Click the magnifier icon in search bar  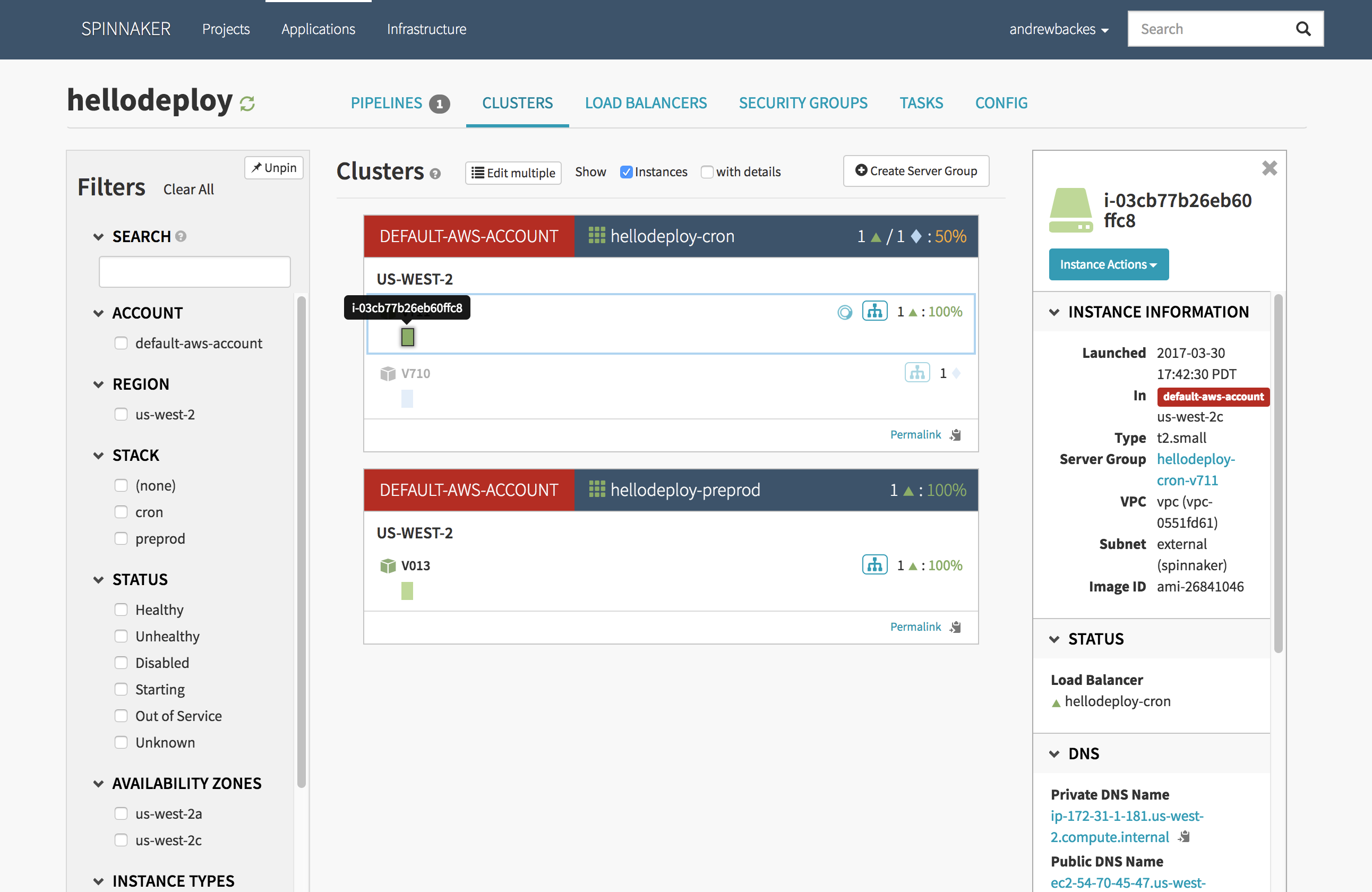coord(1303,29)
